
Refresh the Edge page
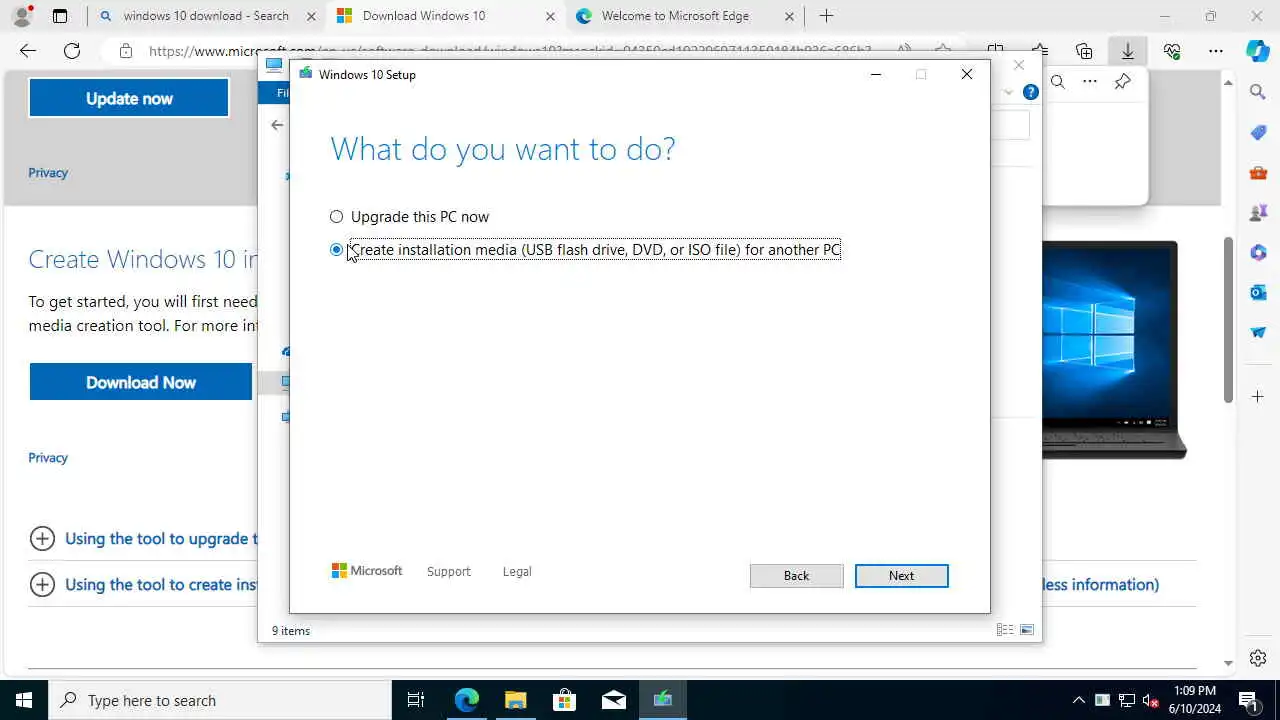72,51
